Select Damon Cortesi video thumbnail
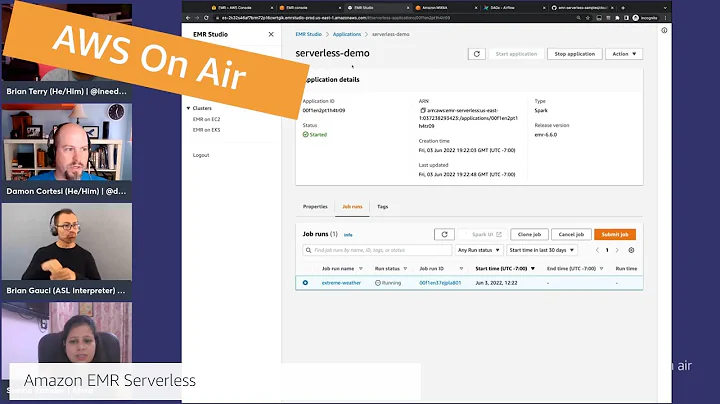 point(67,142)
